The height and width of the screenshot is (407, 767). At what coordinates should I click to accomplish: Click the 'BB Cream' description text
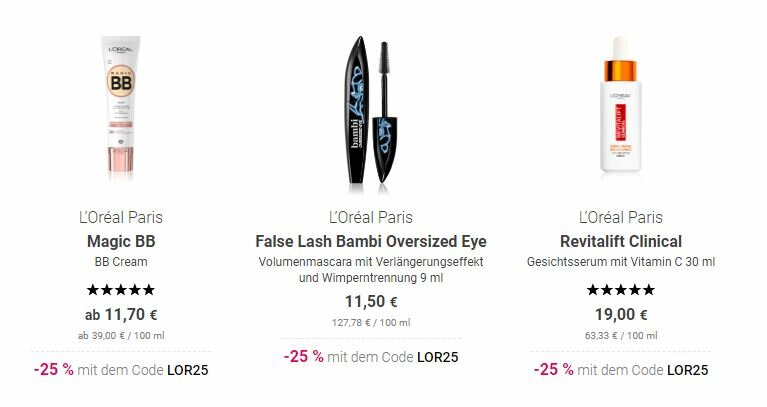120,262
